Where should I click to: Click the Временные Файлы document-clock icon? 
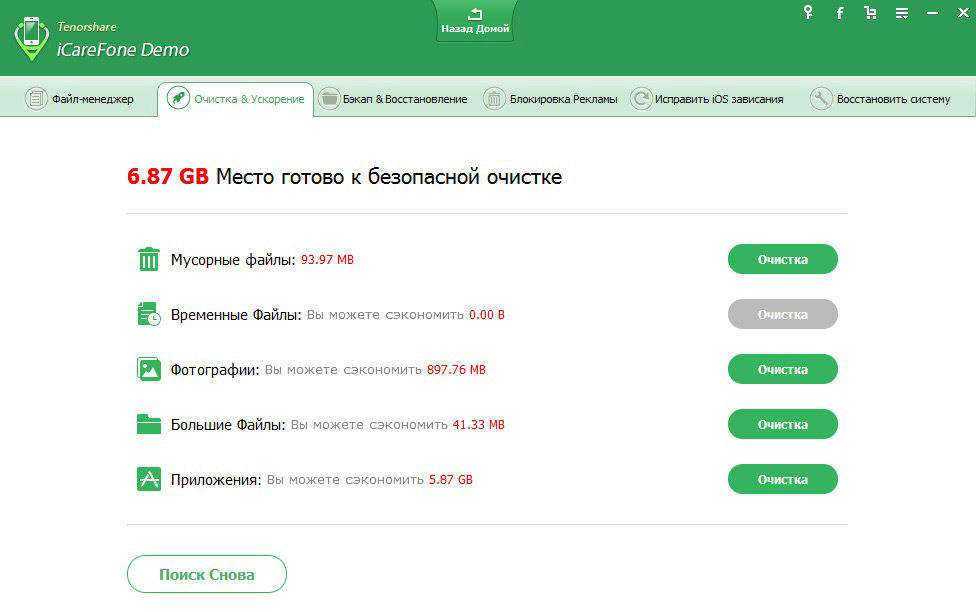(x=149, y=314)
